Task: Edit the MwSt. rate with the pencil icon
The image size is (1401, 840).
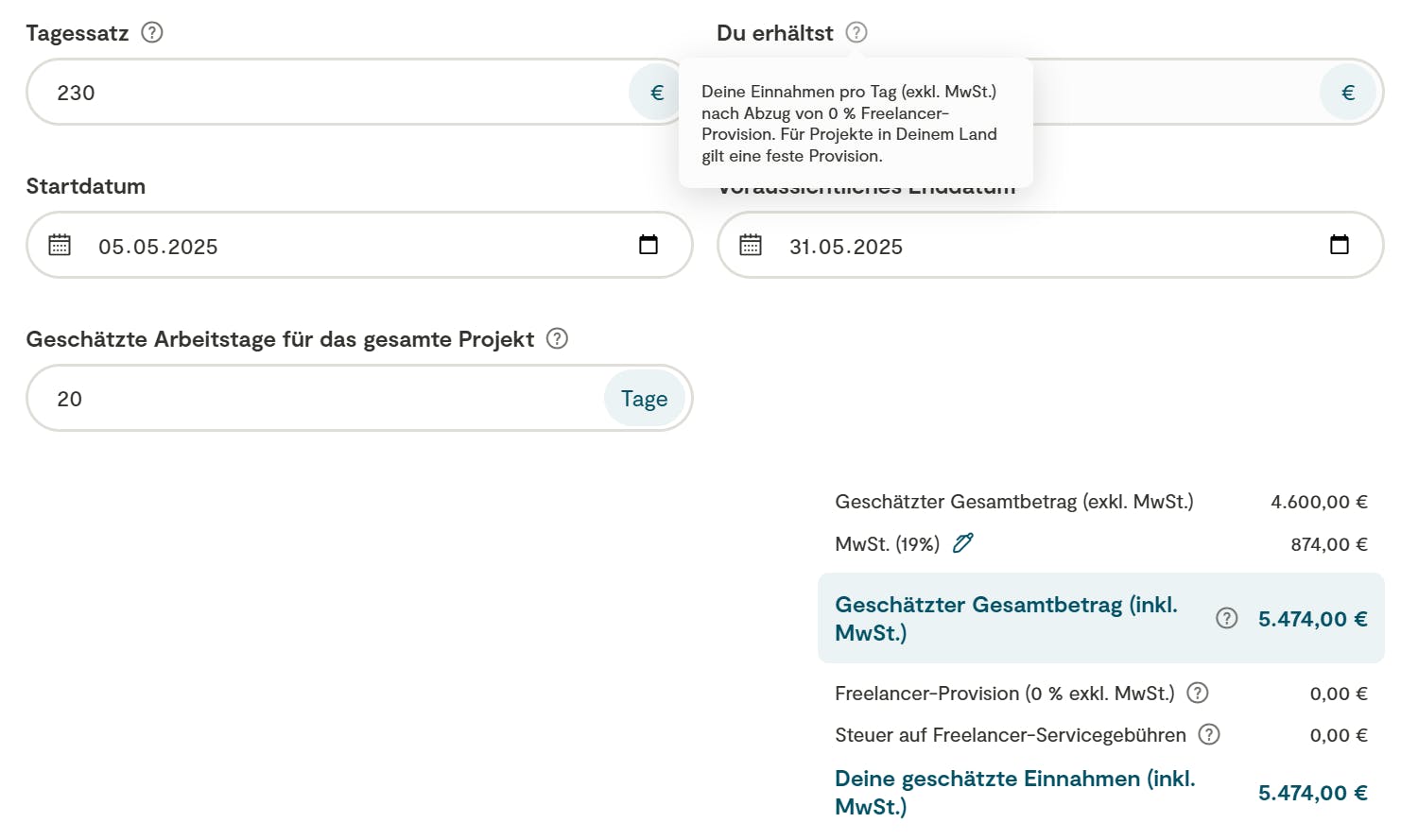Action: [x=963, y=543]
